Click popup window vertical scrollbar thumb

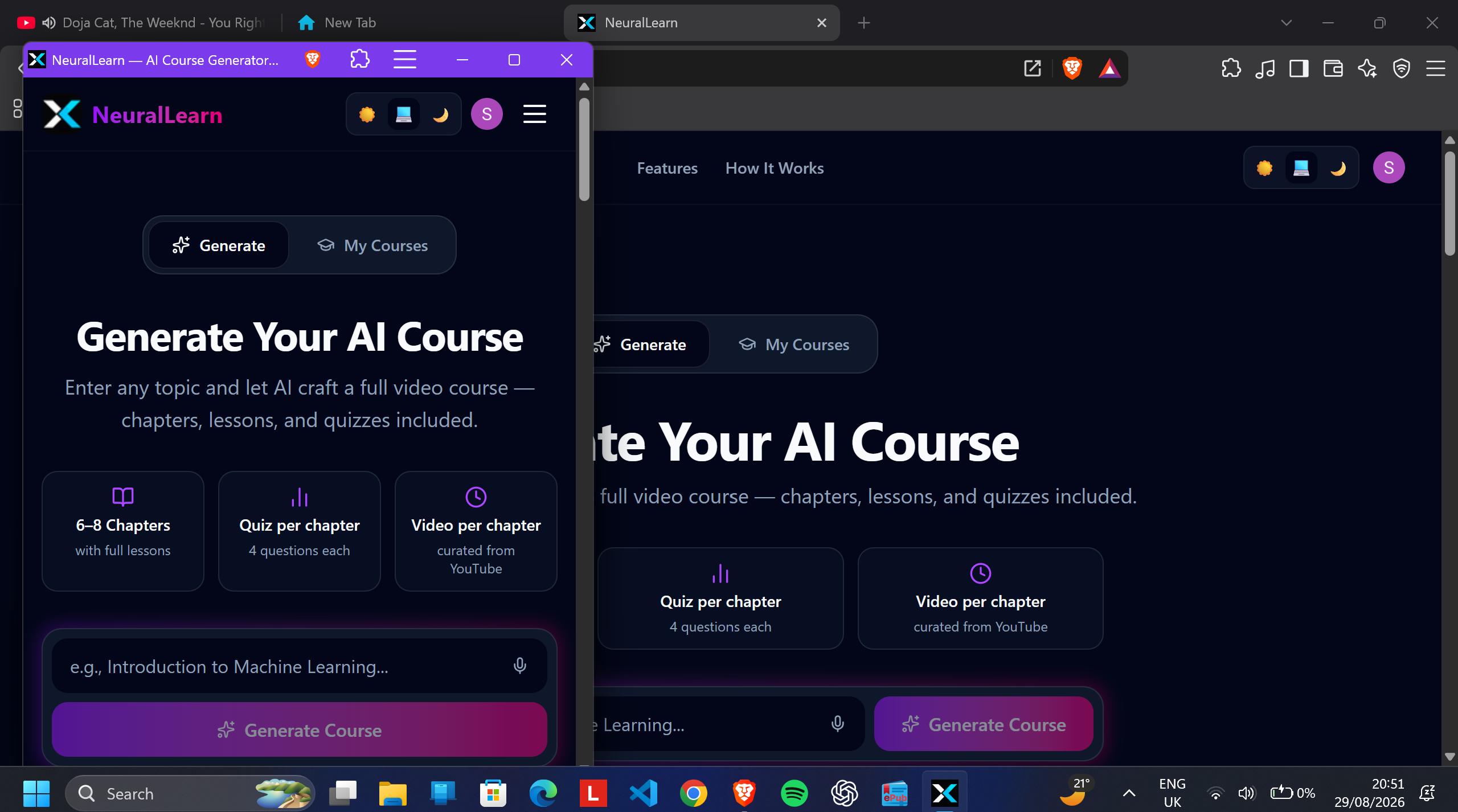click(x=584, y=150)
